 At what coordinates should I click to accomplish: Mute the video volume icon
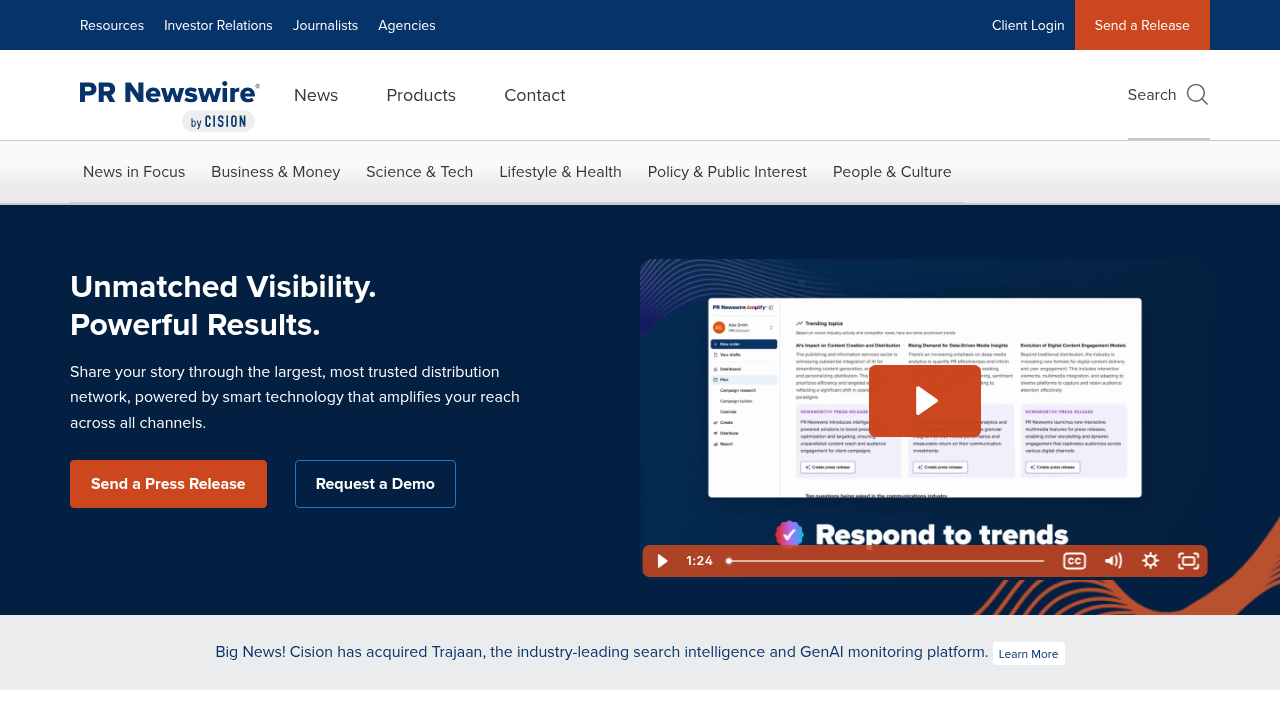[1113, 561]
